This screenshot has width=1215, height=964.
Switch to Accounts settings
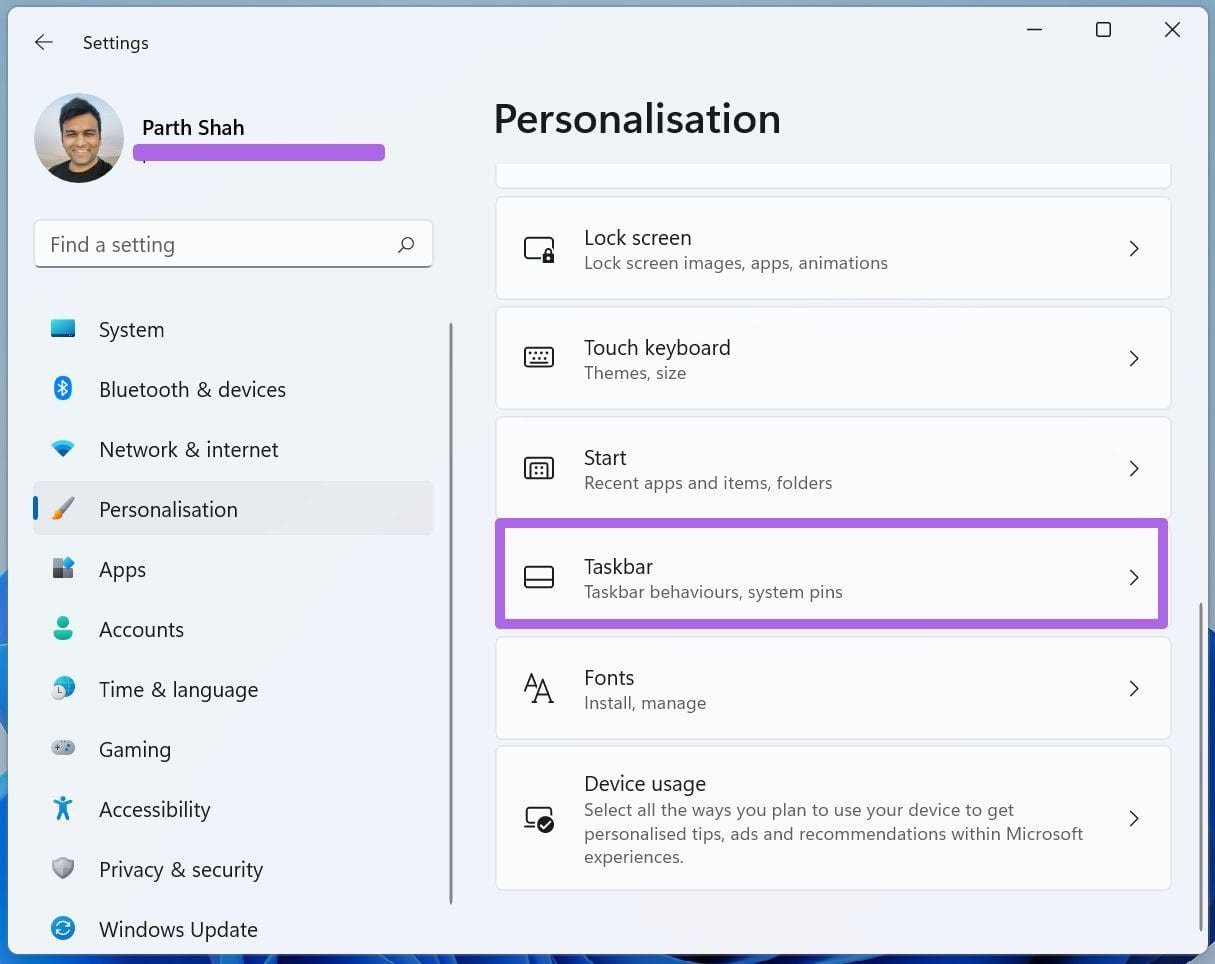233,629
